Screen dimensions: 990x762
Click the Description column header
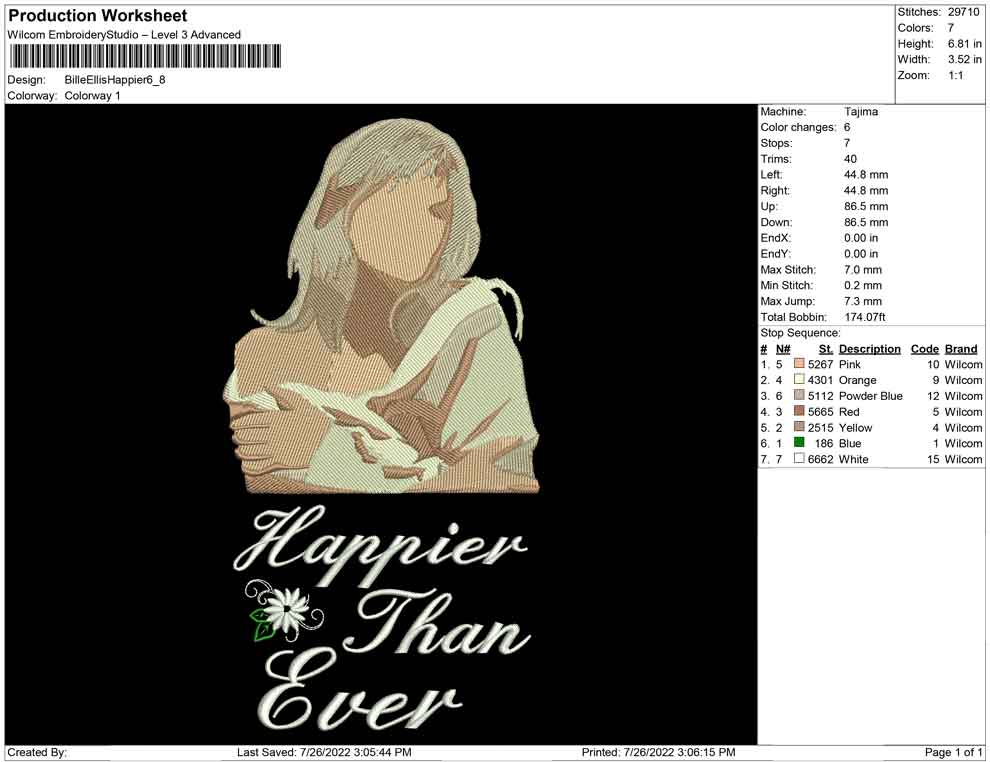click(869, 349)
